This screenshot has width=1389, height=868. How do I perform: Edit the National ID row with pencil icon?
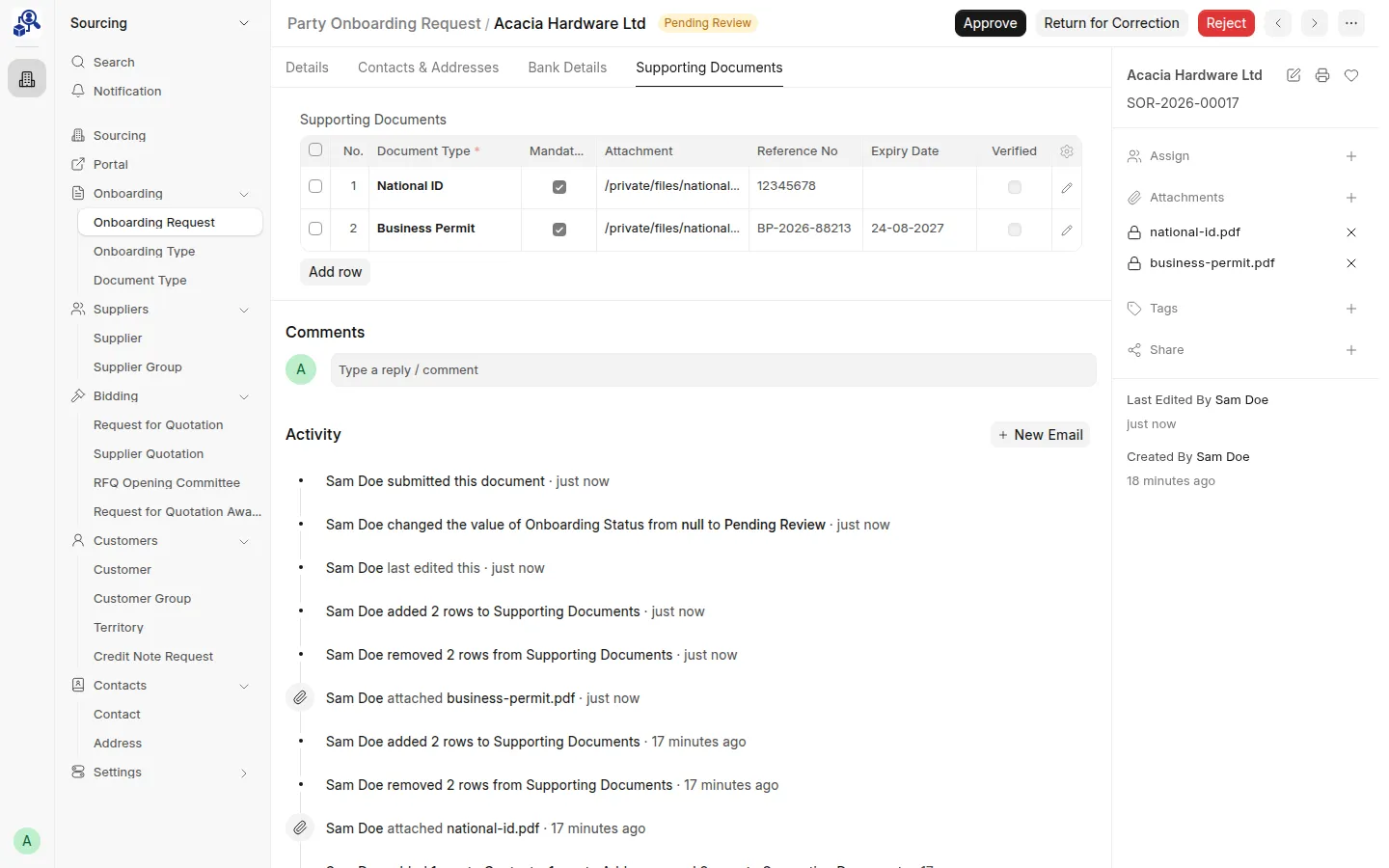pyautogui.click(x=1067, y=187)
